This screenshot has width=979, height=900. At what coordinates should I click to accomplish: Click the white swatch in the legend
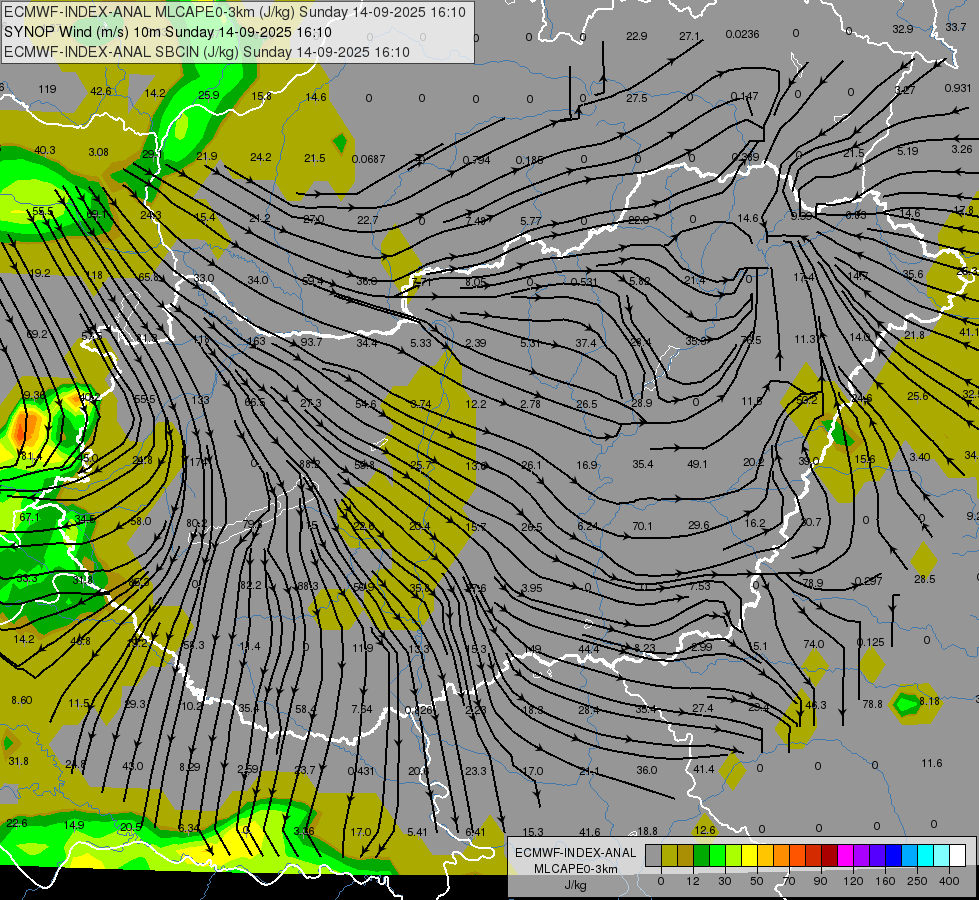tap(957, 855)
